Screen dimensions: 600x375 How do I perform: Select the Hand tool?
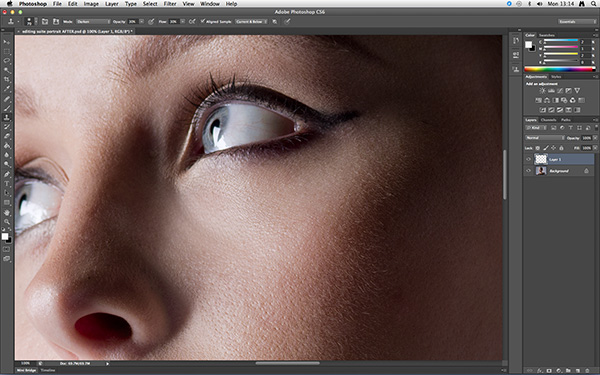(7, 212)
